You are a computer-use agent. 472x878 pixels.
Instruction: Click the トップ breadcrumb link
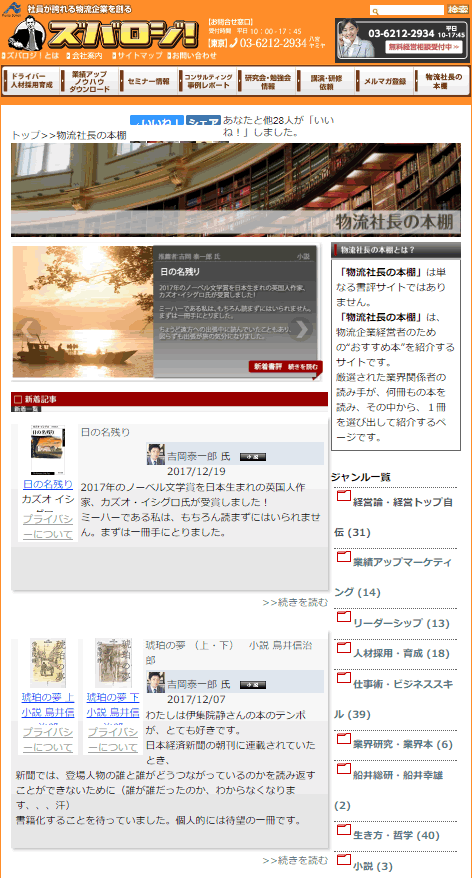point(25,136)
